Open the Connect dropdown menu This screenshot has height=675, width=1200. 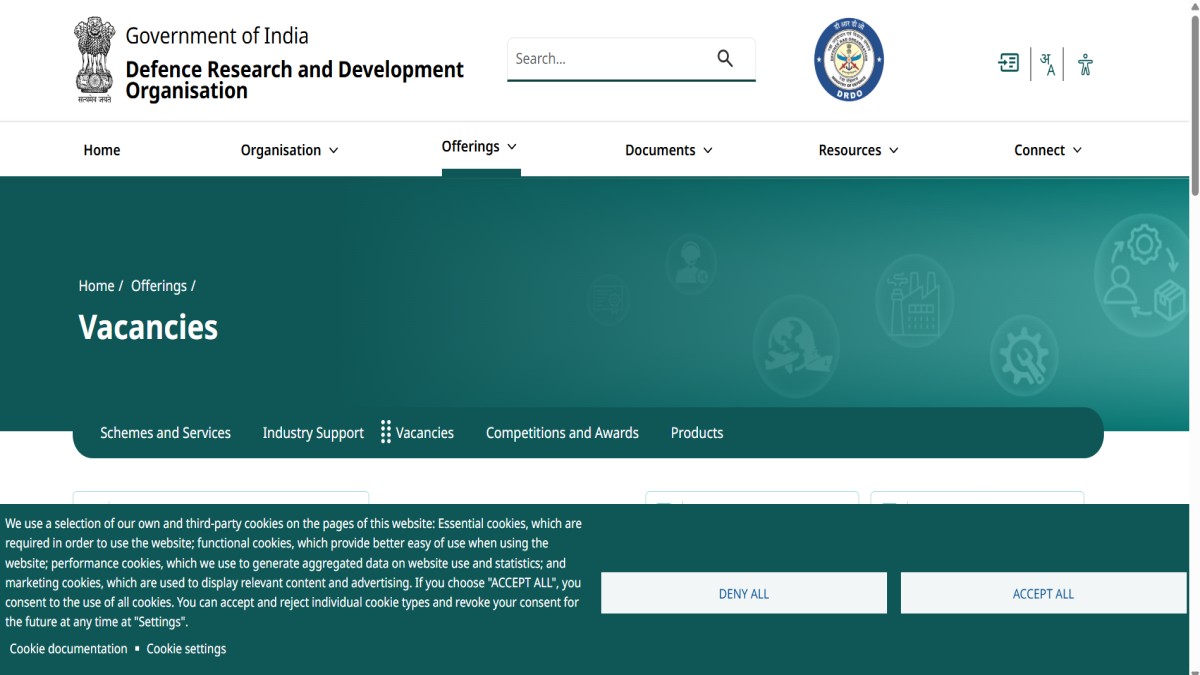point(1047,150)
